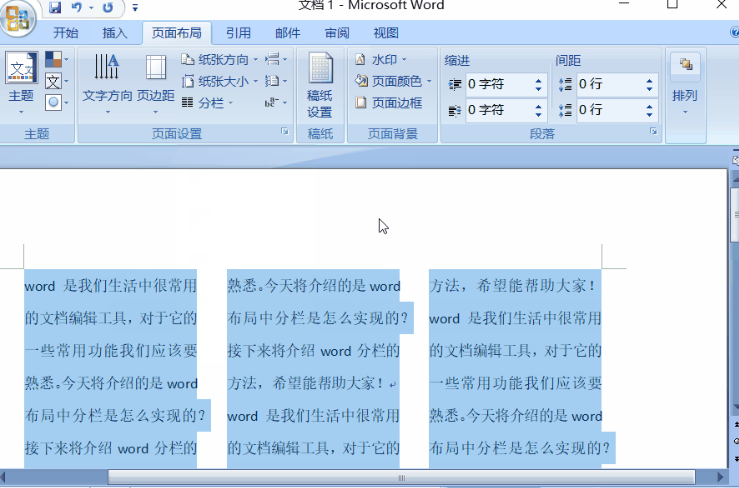Minimize the Word window
Viewport: 739px width, 488px height.
(x=624, y=5)
